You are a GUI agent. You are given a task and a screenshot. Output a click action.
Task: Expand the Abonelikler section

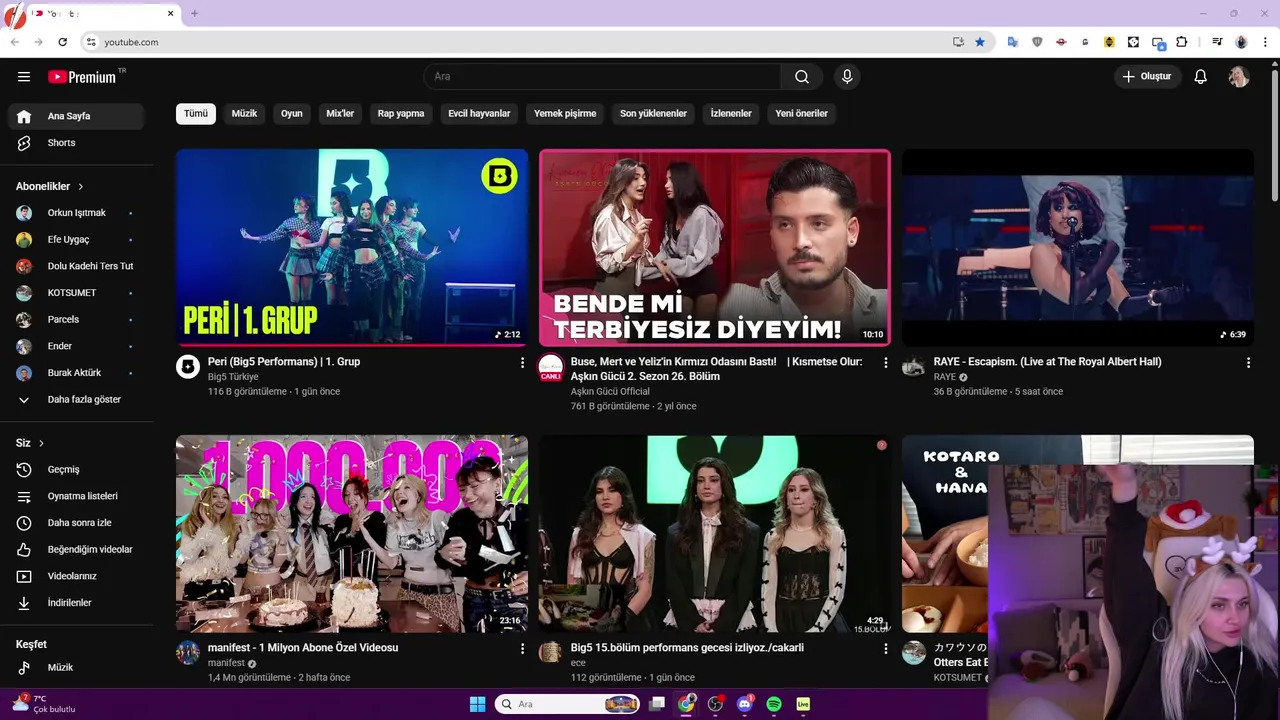coord(50,186)
